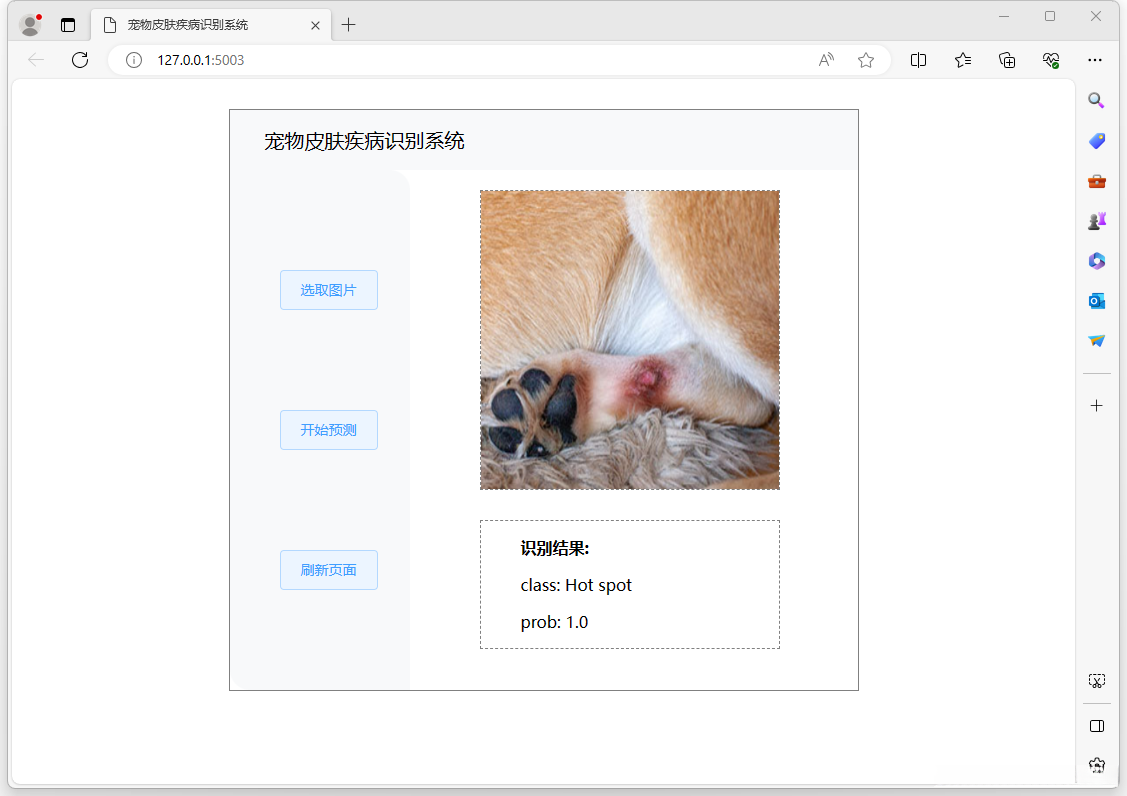Image resolution: width=1127 pixels, height=796 pixels.
Task: Click the 开始预测 button
Action: click(x=329, y=430)
